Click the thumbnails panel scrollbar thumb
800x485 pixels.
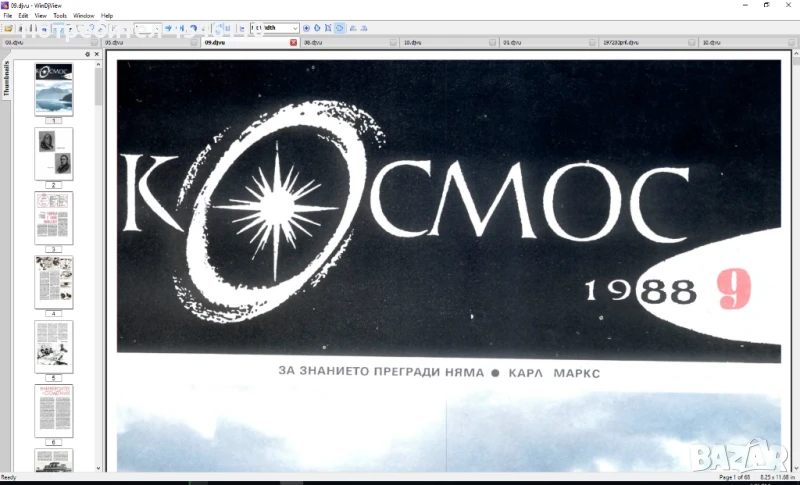tap(98, 87)
